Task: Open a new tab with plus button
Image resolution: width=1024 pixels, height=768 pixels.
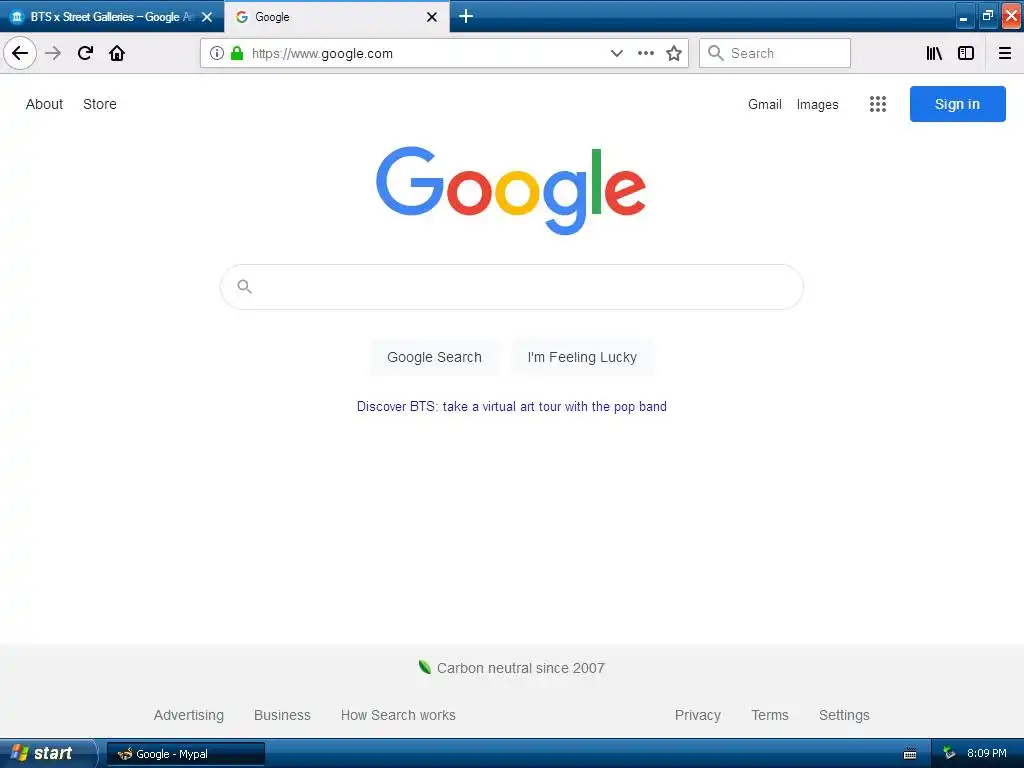Action: [466, 16]
